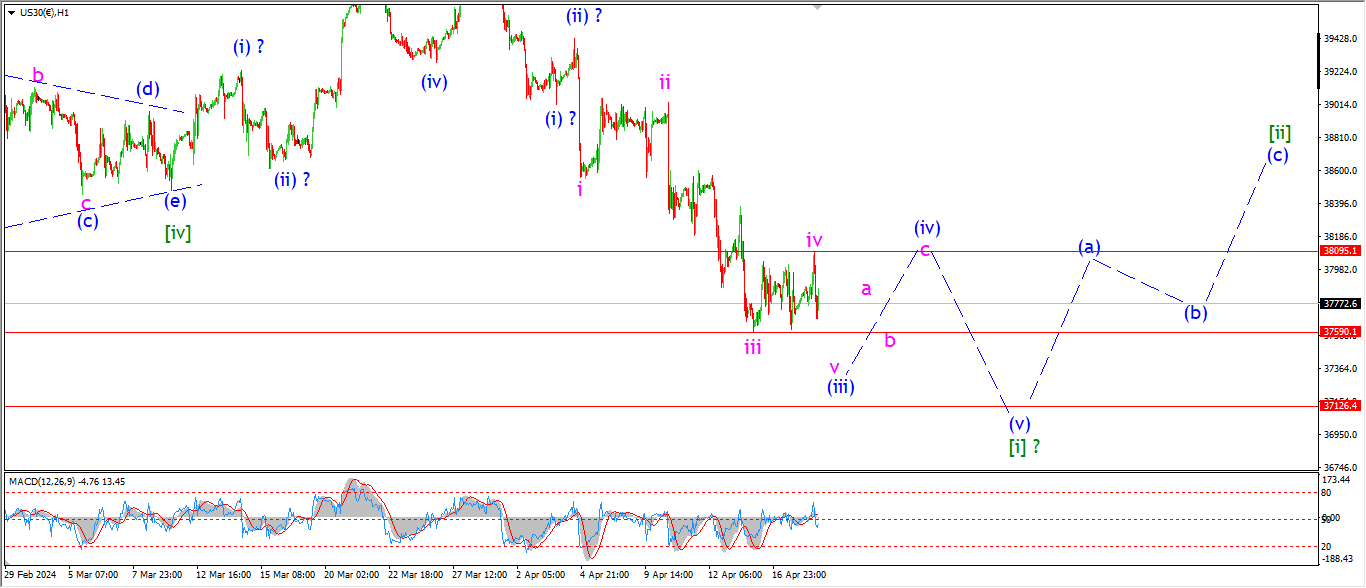The height and width of the screenshot is (588, 1366).
Task: Select the green [i] ? wave label
Action: pyautogui.click(x=1024, y=447)
